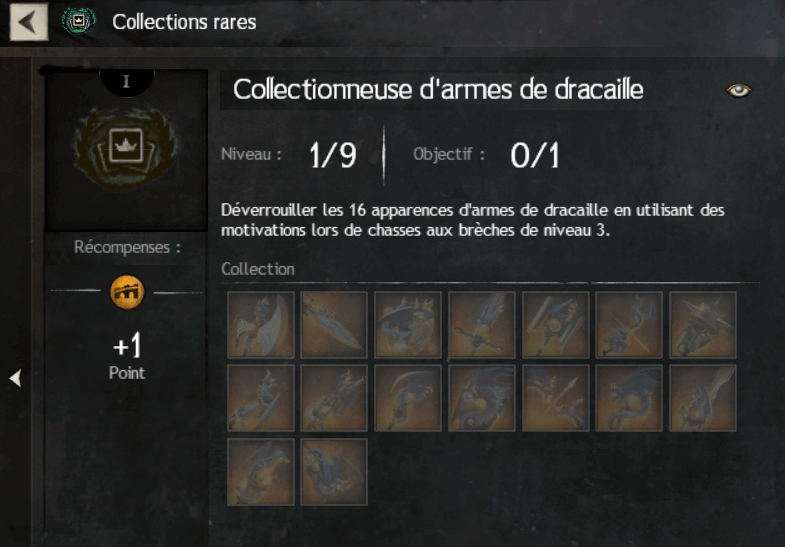This screenshot has width=785, height=547.
Task: Select the long blade skin, second in top row
Action: pyautogui.click(x=334, y=325)
